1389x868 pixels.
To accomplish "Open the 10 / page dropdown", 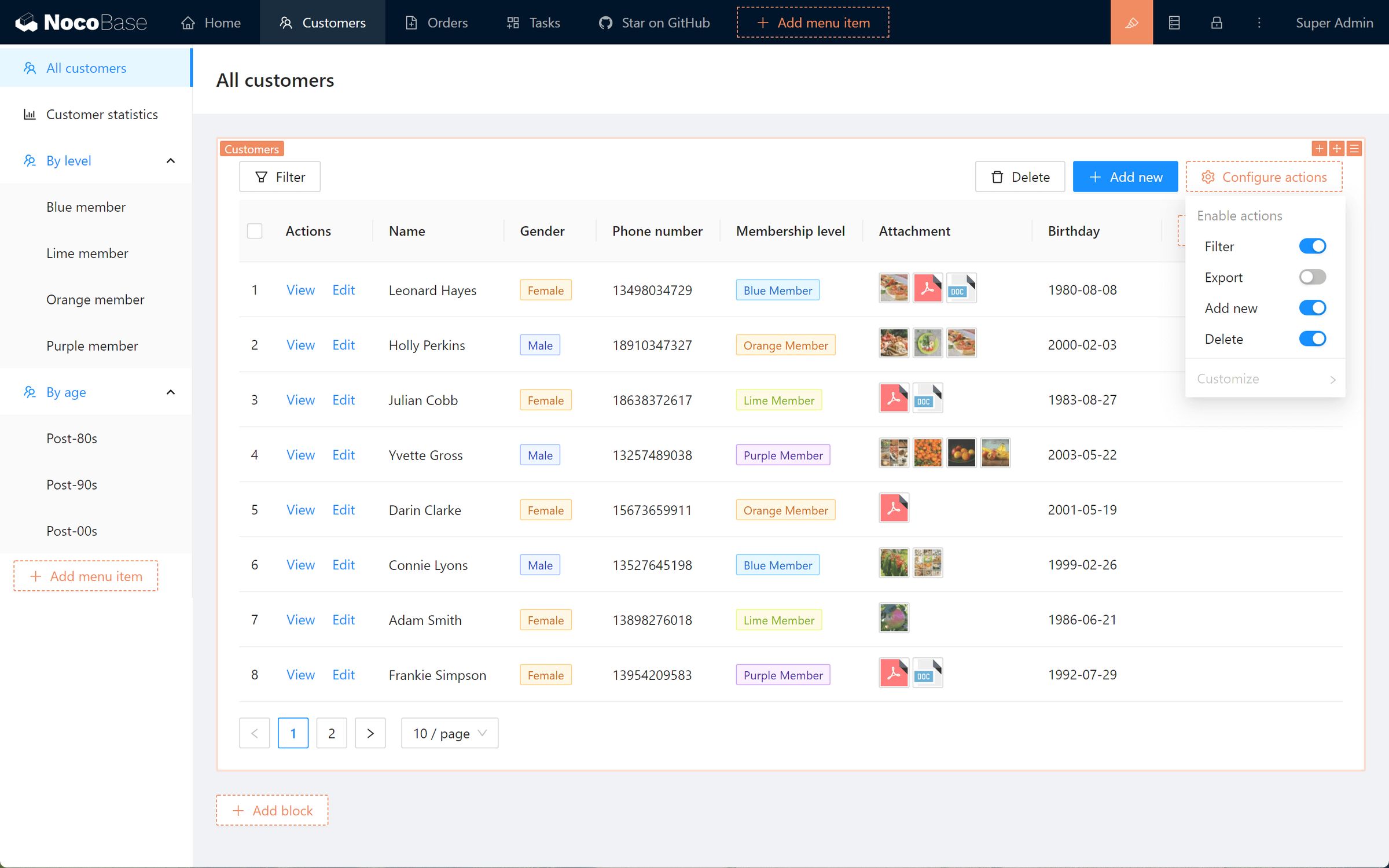I will (449, 733).
